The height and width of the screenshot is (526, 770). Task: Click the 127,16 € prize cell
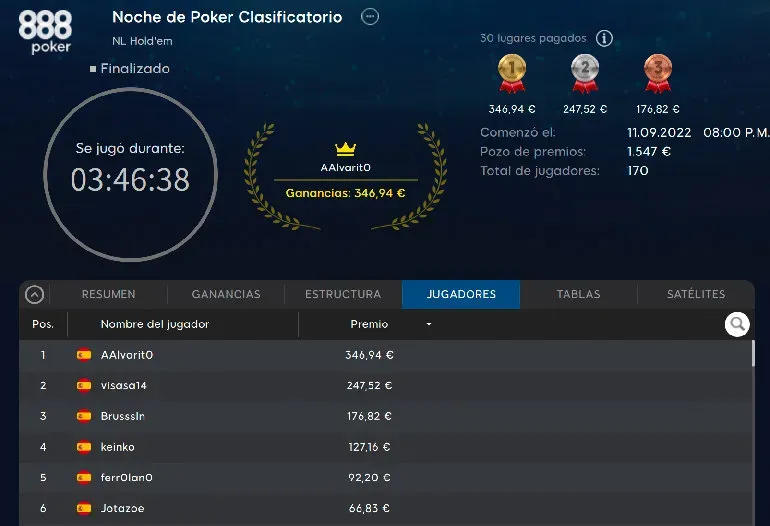[x=369, y=447]
